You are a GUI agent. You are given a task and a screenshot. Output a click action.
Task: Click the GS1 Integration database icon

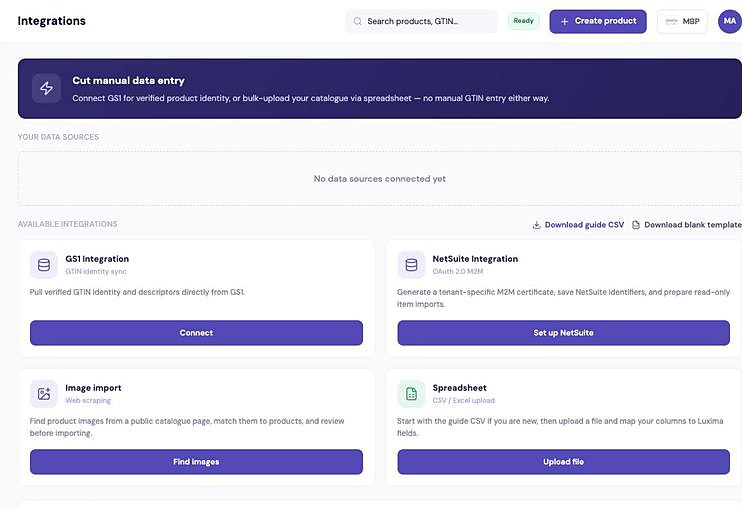pyautogui.click(x=44, y=265)
